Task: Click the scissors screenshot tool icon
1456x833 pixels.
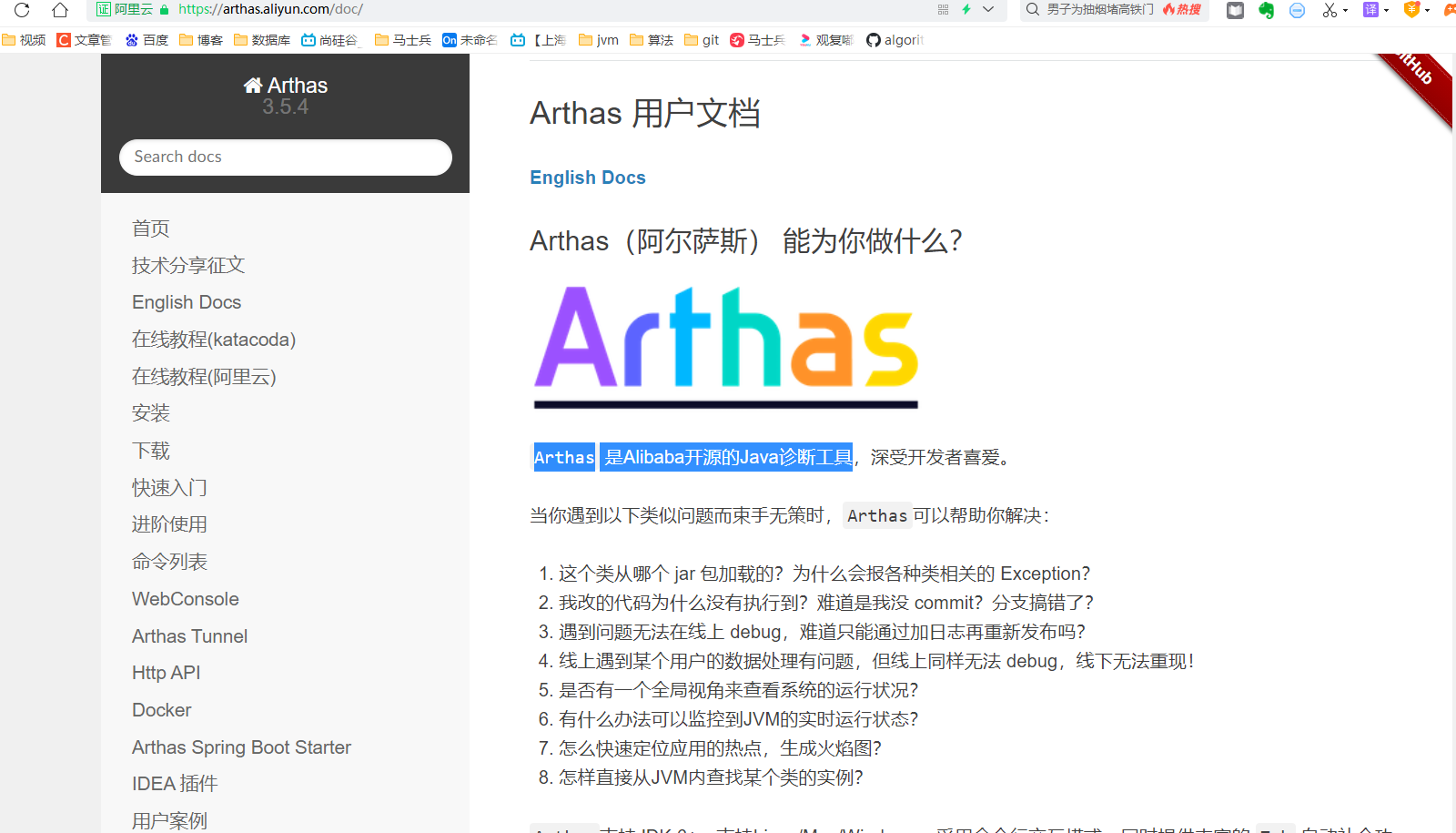Action: pos(1330,10)
